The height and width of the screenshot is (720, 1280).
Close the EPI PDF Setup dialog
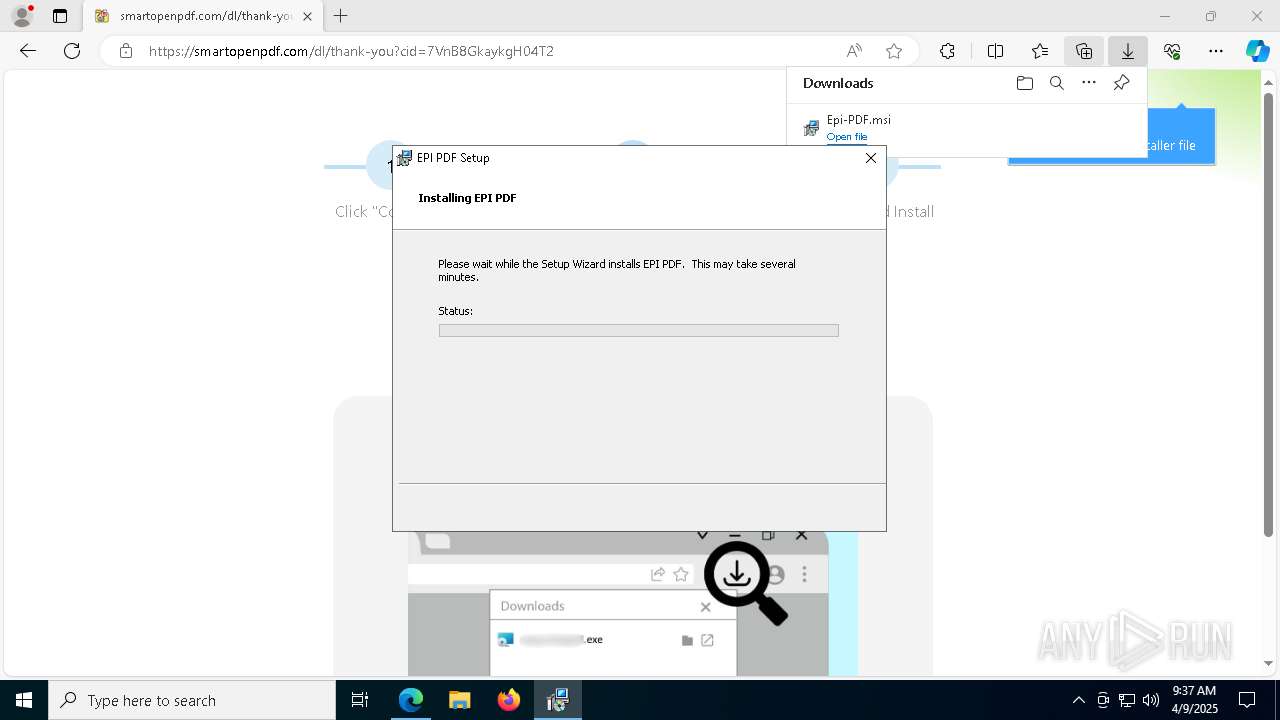click(x=870, y=158)
